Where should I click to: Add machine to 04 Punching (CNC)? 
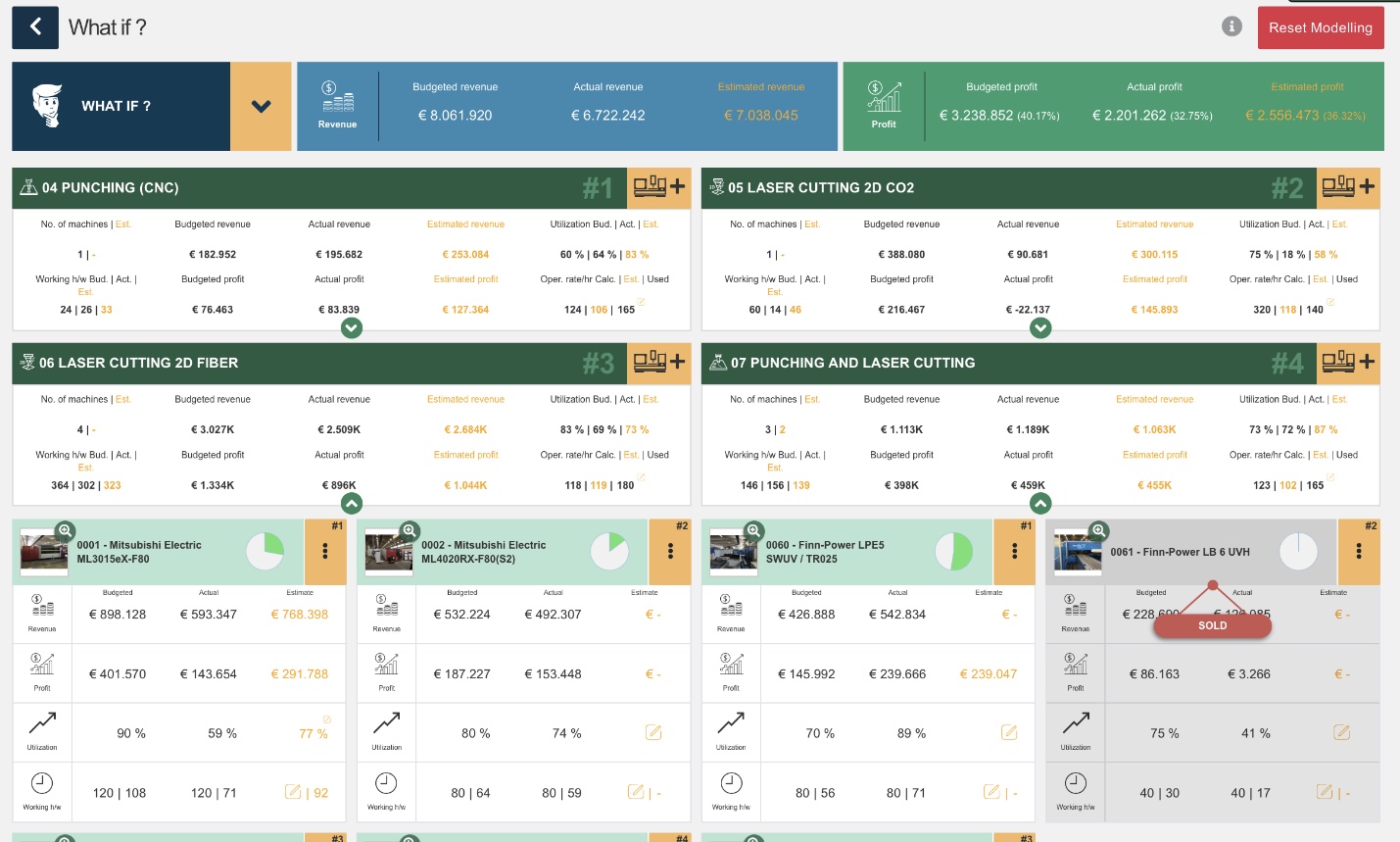pos(658,187)
